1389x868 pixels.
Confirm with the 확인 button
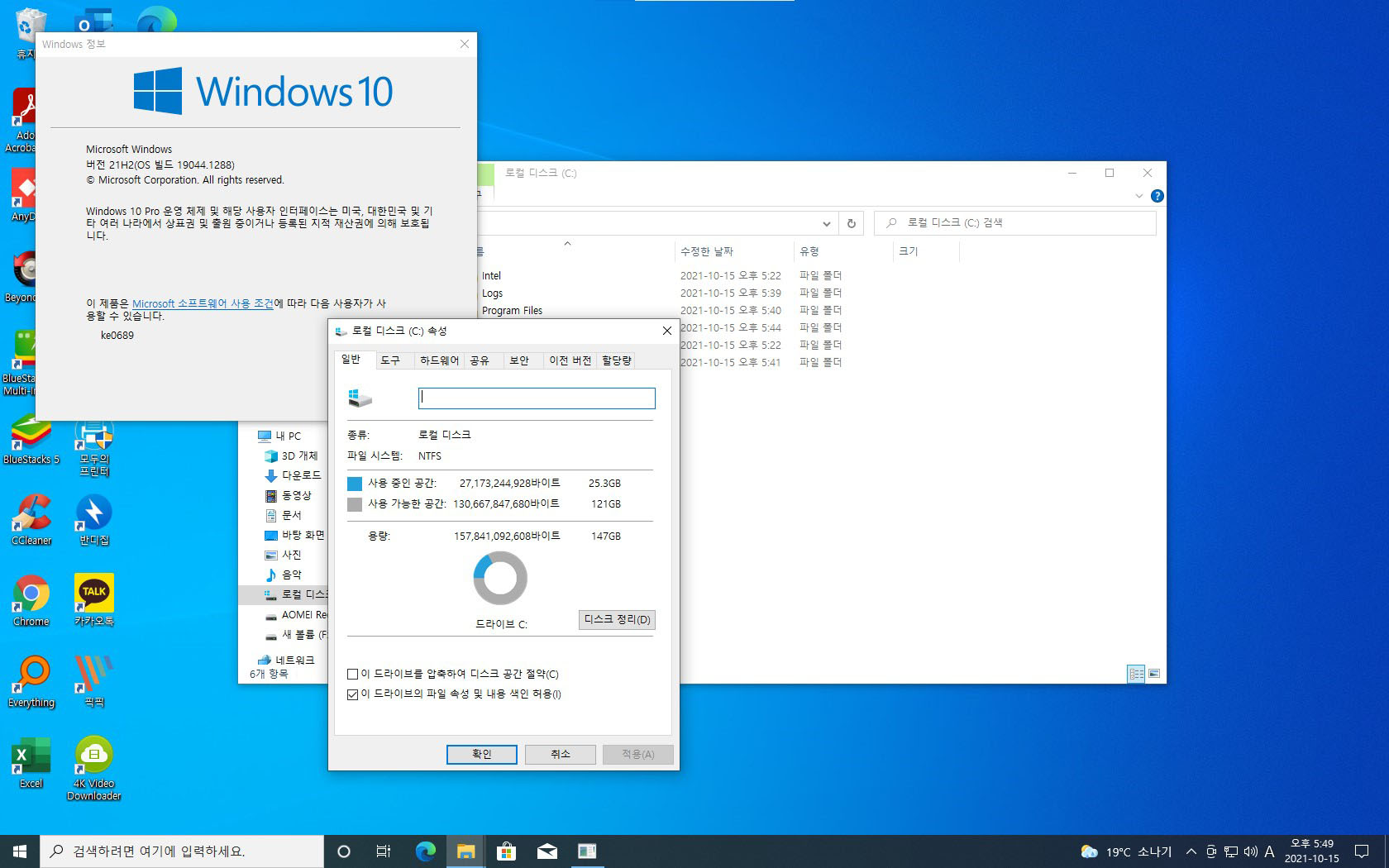482,754
